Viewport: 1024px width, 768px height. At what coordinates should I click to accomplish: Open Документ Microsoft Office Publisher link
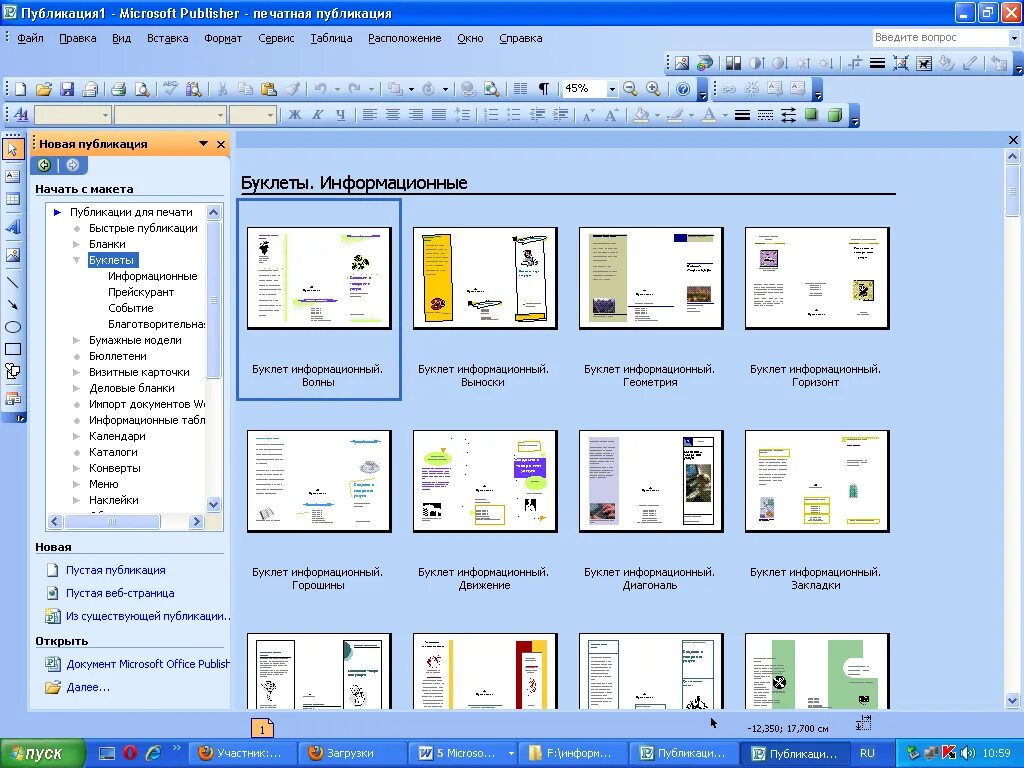point(148,664)
